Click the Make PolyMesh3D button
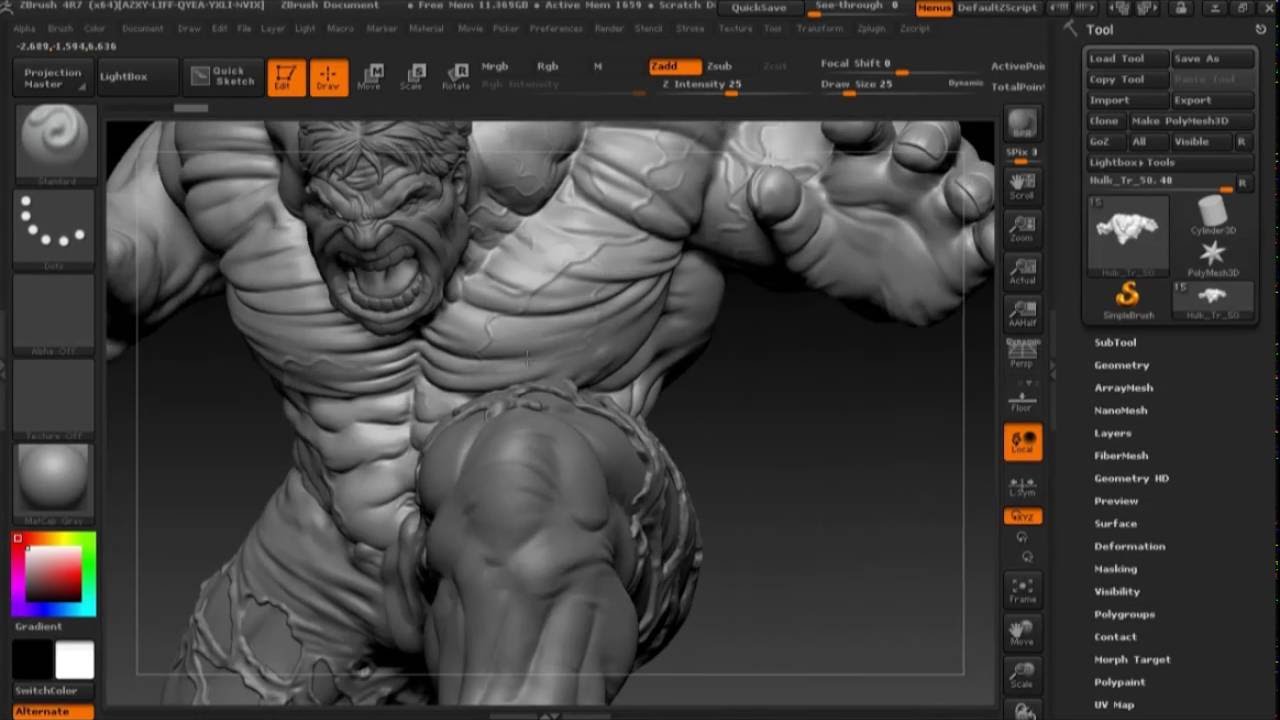The height and width of the screenshot is (720, 1280). coord(1191,121)
